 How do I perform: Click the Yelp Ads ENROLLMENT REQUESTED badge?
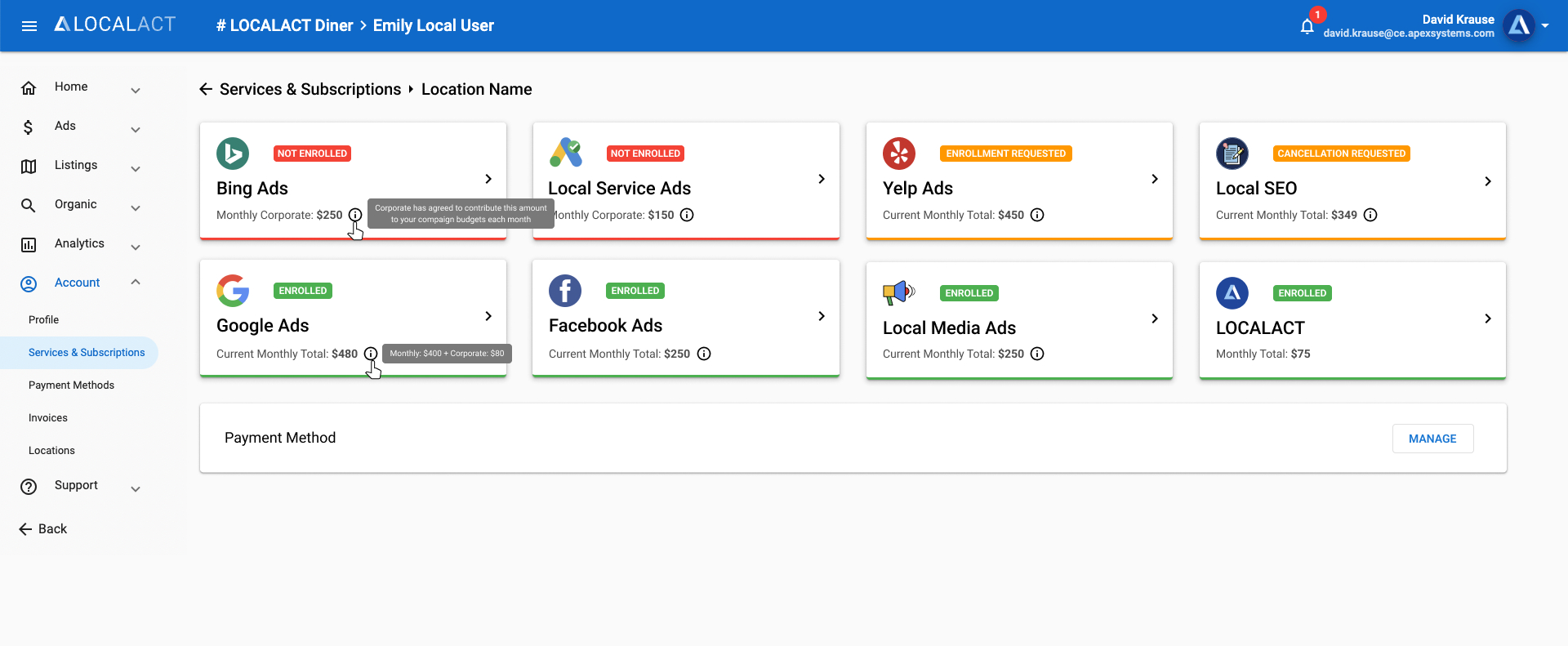click(x=1006, y=154)
